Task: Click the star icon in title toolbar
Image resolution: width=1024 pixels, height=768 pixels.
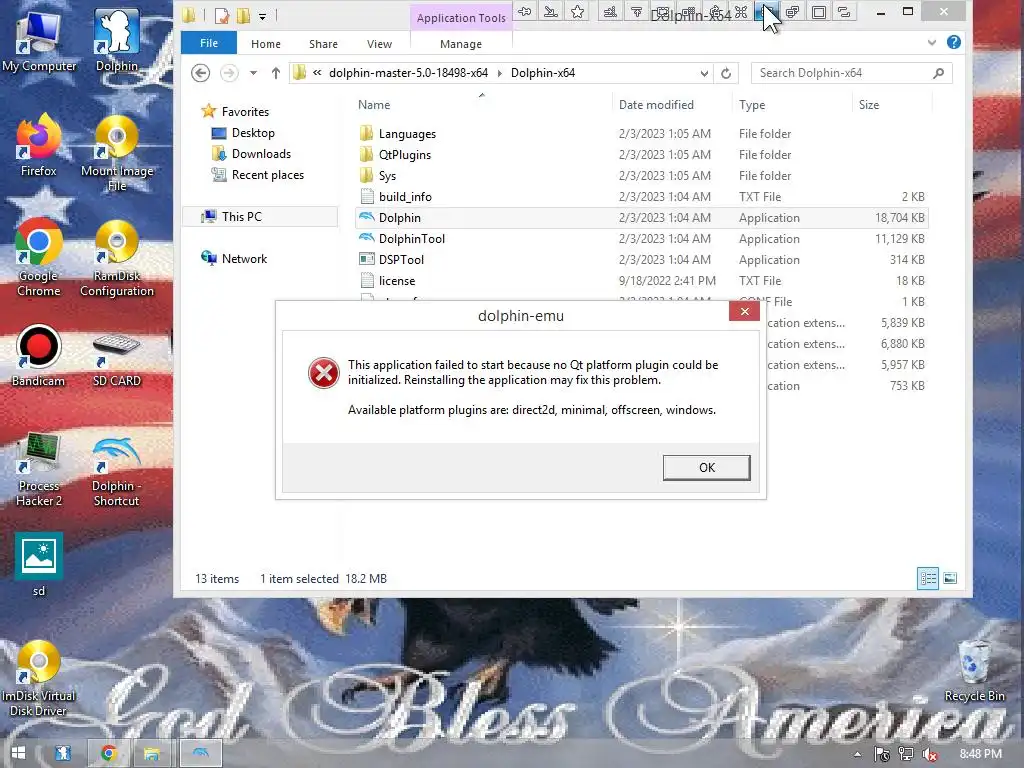Action: (x=577, y=12)
